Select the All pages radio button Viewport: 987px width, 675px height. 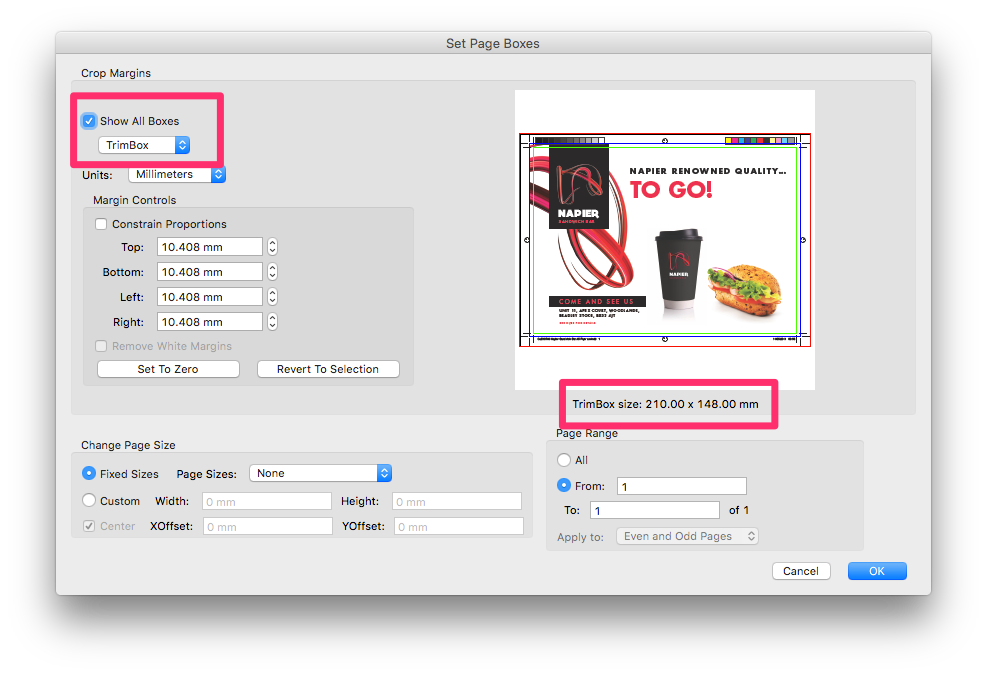click(x=565, y=459)
